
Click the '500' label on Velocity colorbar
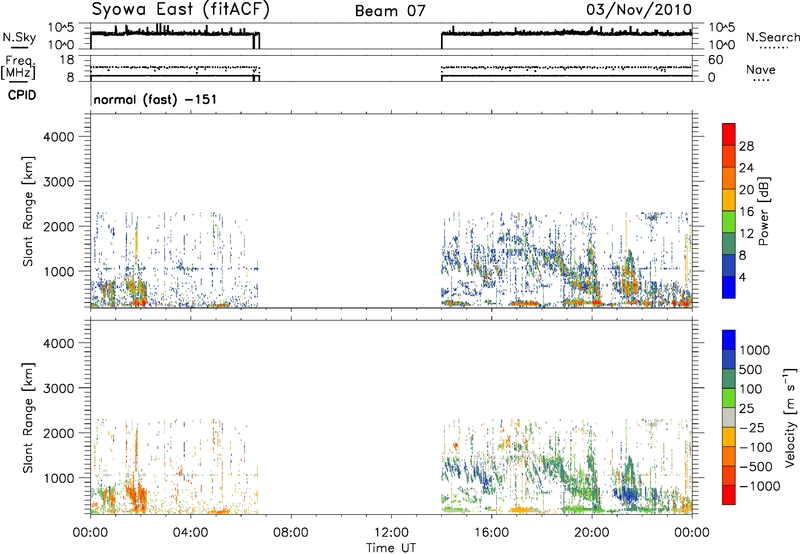751,369
